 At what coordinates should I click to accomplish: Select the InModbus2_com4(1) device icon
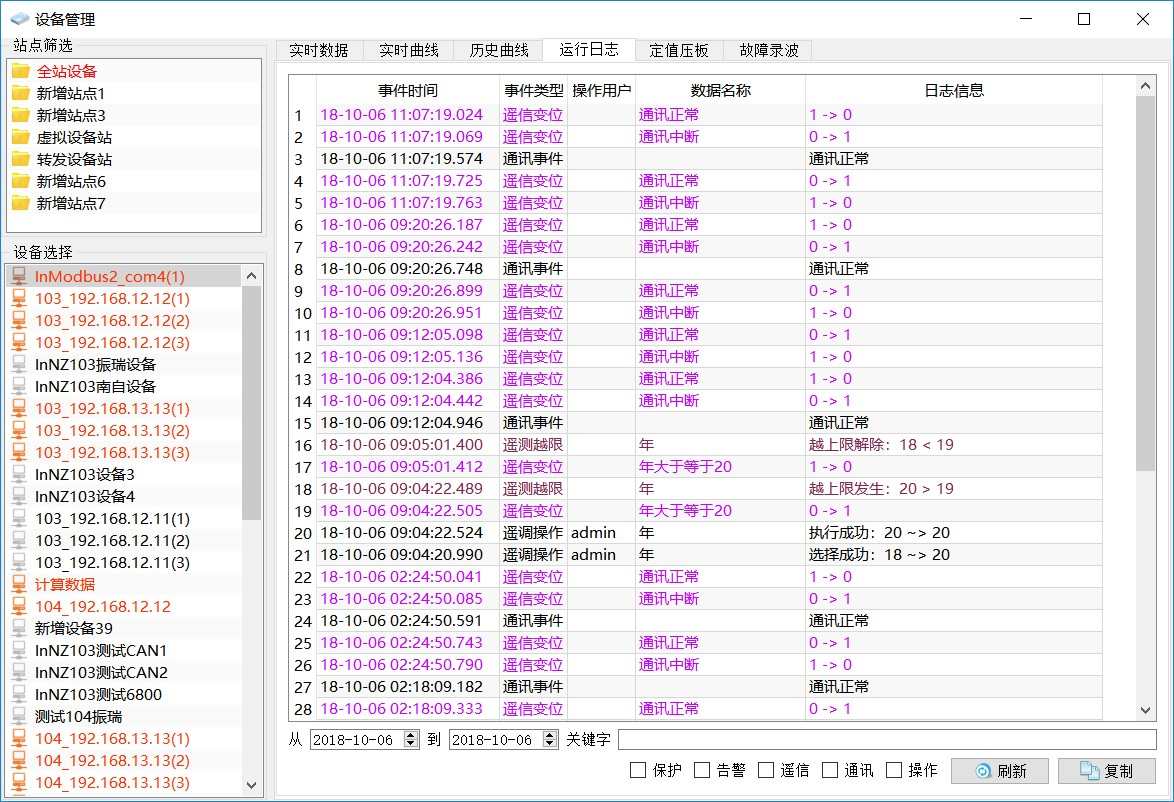(19, 276)
